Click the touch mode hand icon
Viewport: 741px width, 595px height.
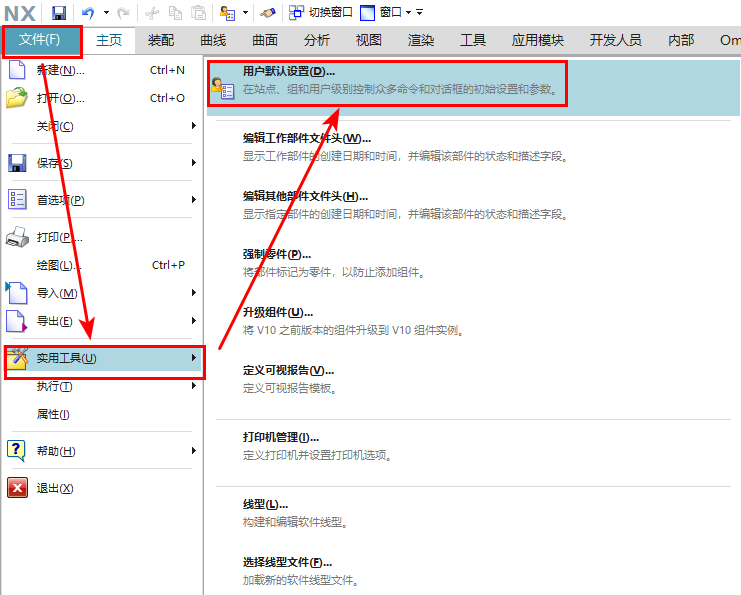pyautogui.click(x=267, y=13)
